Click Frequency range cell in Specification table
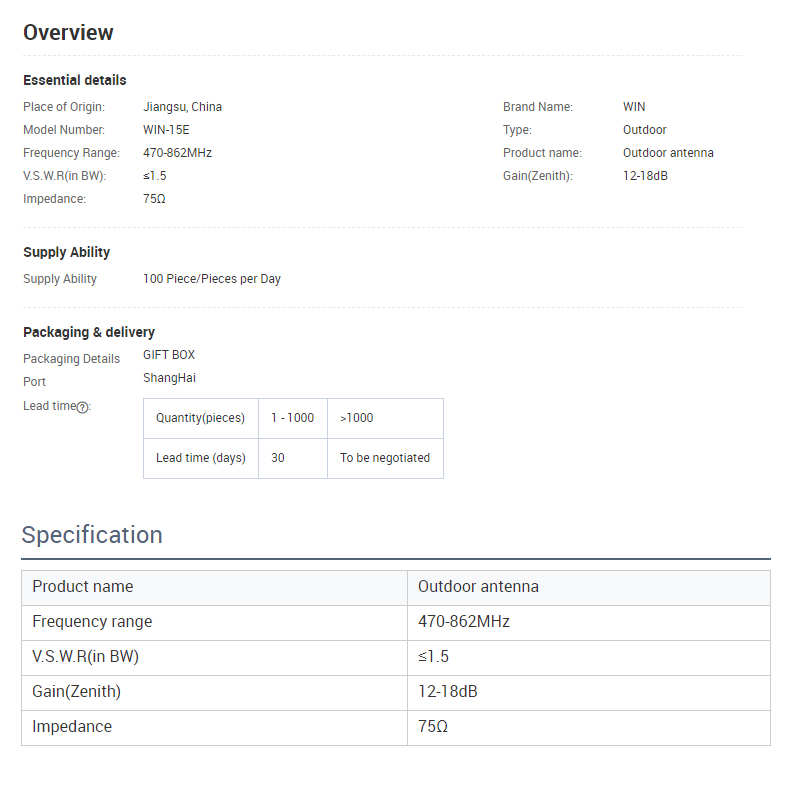This screenshot has height=800, width=800. click(92, 621)
